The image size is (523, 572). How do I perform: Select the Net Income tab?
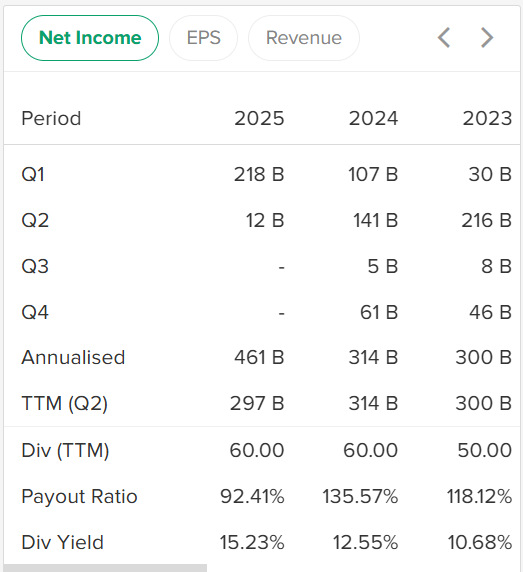(90, 38)
